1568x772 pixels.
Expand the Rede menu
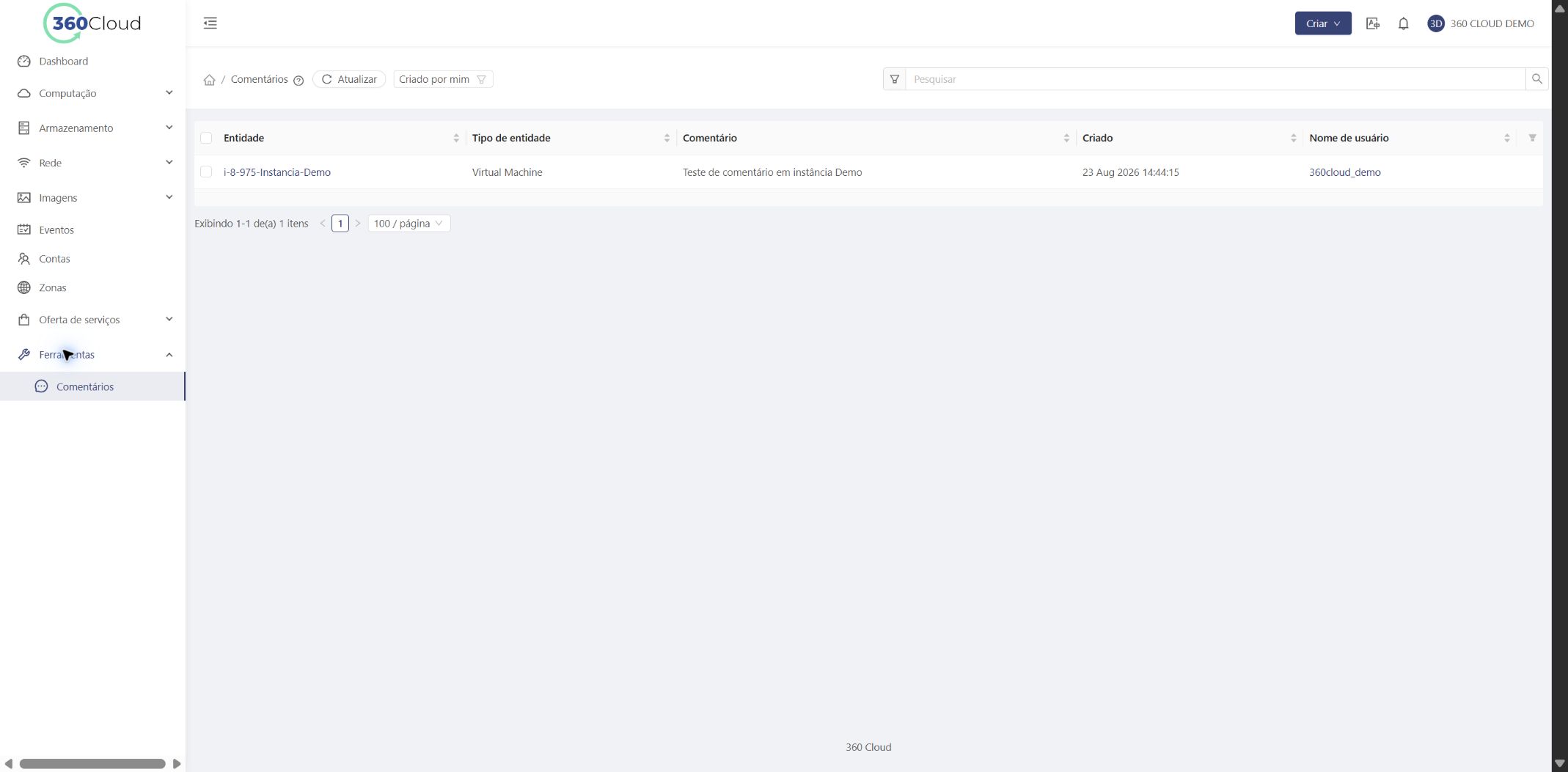[x=92, y=163]
